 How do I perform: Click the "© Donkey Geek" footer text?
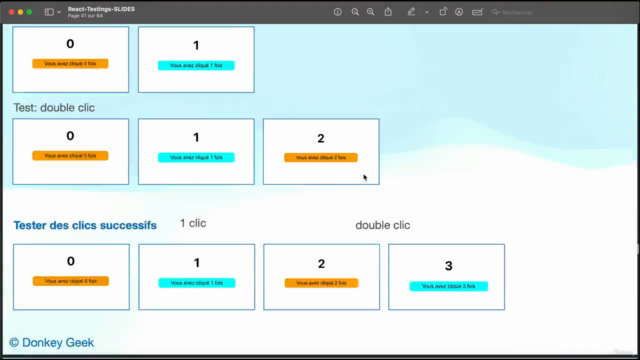pyautogui.click(x=51, y=342)
